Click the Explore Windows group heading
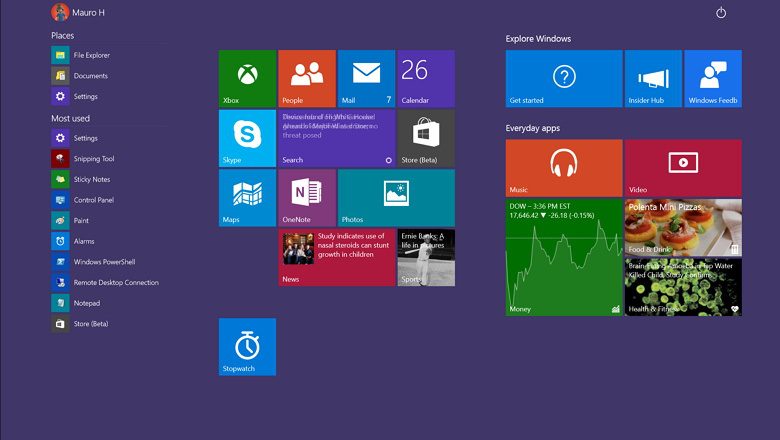Viewport: 780px width, 440px height. click(x=538, y=39)
